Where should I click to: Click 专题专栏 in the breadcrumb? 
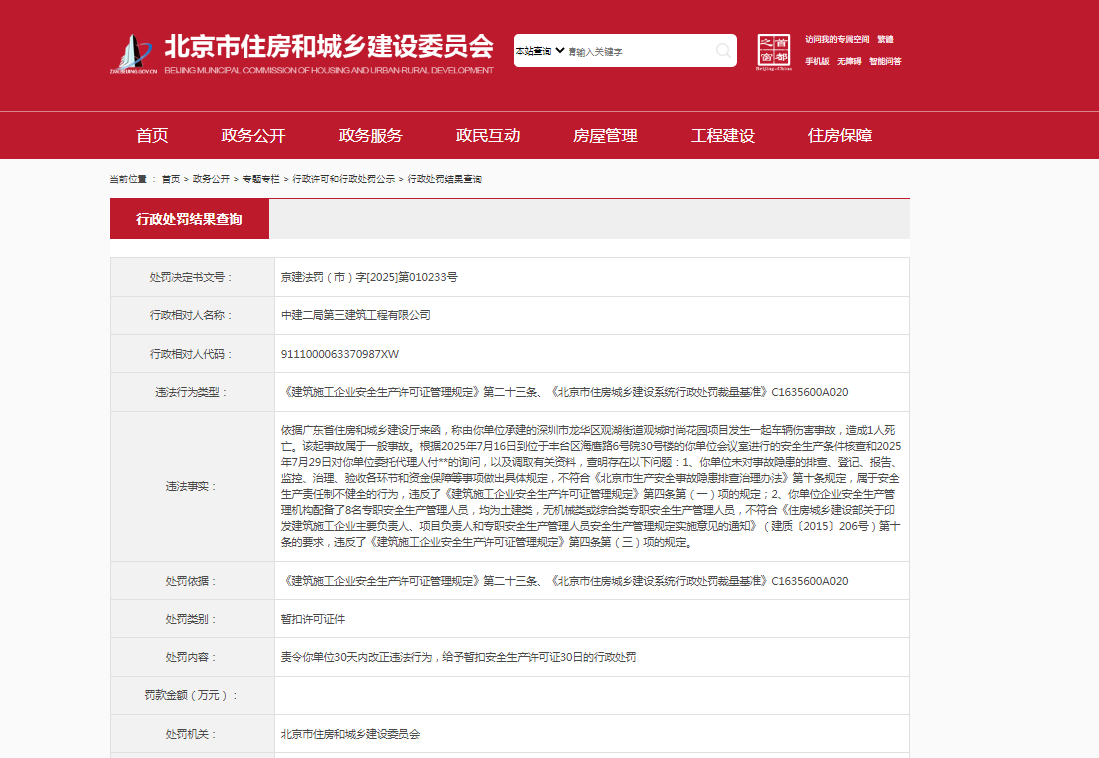click(x=261, y=179)
